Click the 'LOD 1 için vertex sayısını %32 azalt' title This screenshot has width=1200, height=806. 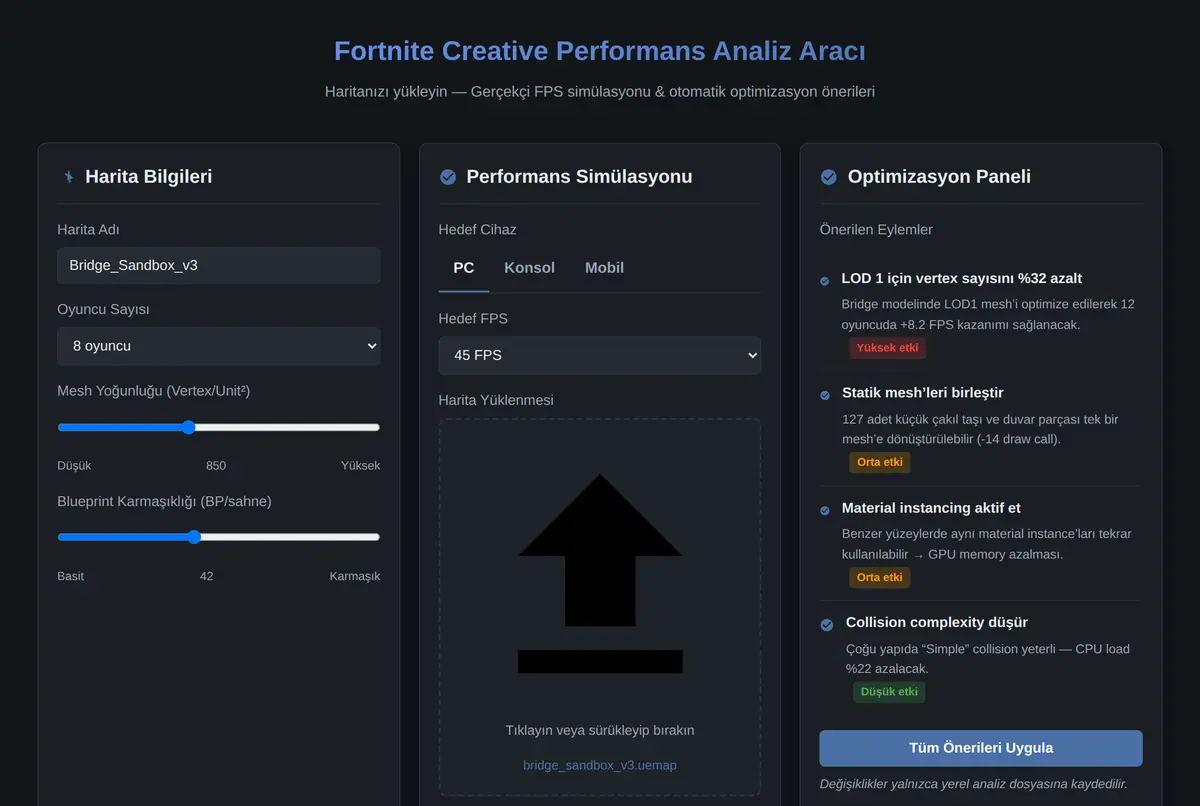click(x=962, y=278)
